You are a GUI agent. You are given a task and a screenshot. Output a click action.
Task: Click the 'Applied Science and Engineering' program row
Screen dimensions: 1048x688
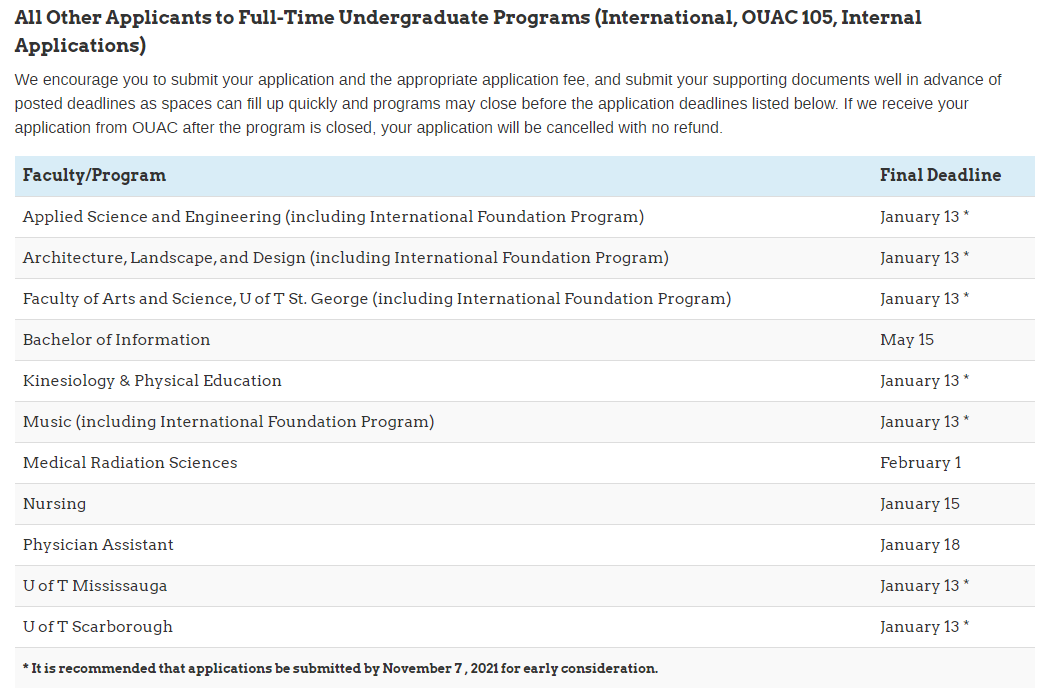coord(525,217)
